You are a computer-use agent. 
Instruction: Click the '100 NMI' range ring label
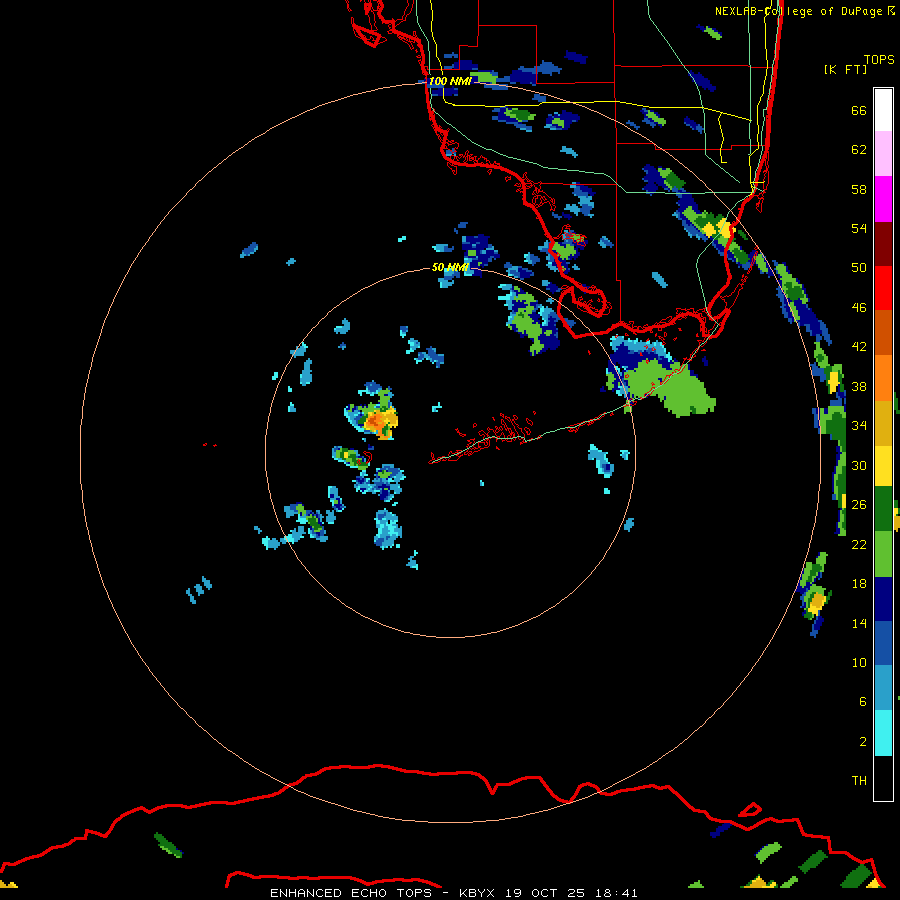[x=450, y=81]
